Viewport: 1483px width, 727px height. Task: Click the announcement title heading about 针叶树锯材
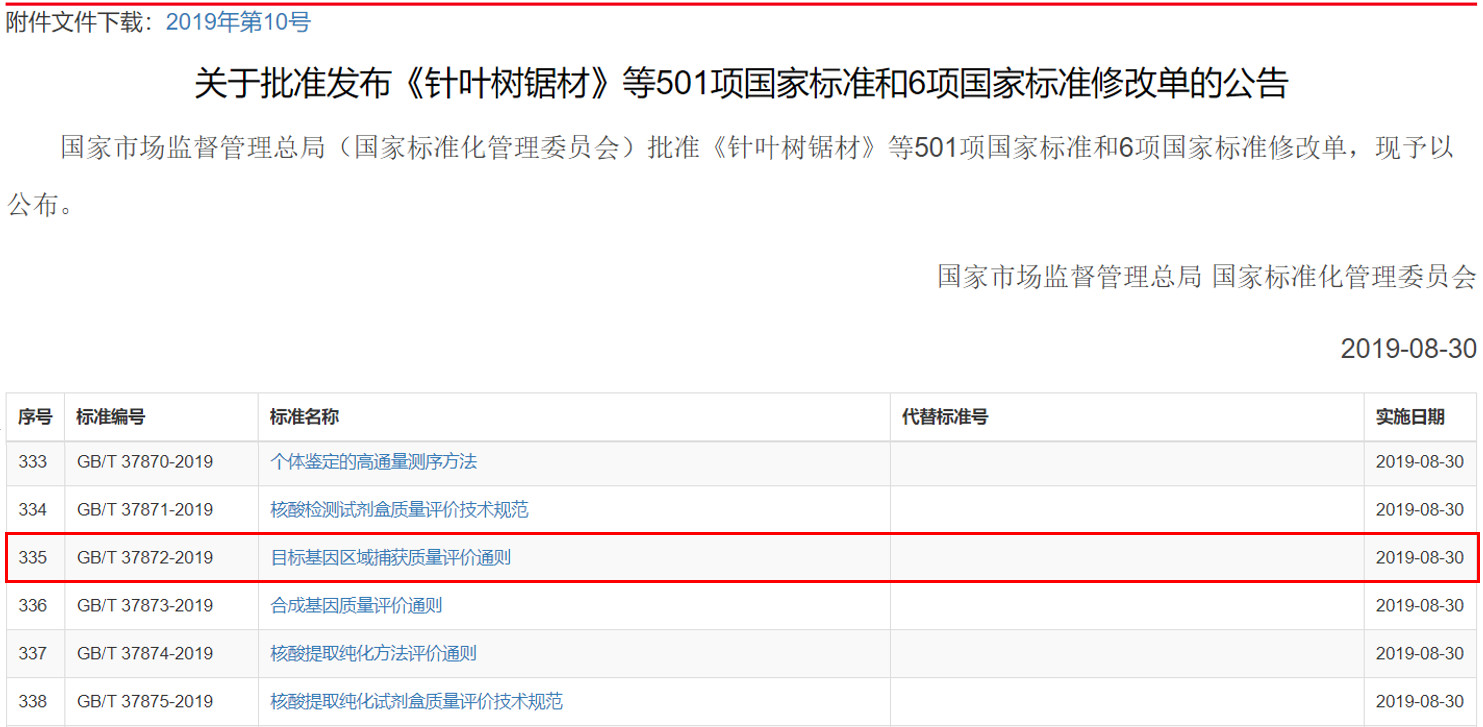pyautogui.click(x=741, y=84)
